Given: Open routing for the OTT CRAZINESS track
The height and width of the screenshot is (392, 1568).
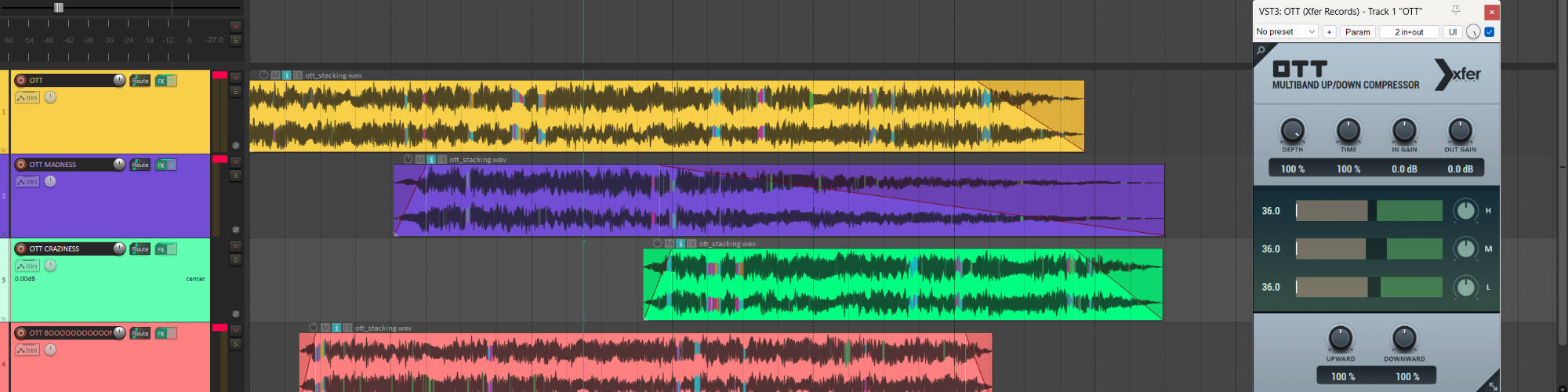Looking at the screenshot, I should (140, 249).
